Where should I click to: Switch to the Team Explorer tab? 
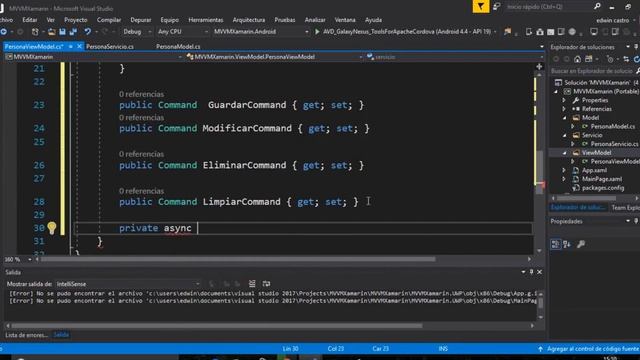pos(625,208)
